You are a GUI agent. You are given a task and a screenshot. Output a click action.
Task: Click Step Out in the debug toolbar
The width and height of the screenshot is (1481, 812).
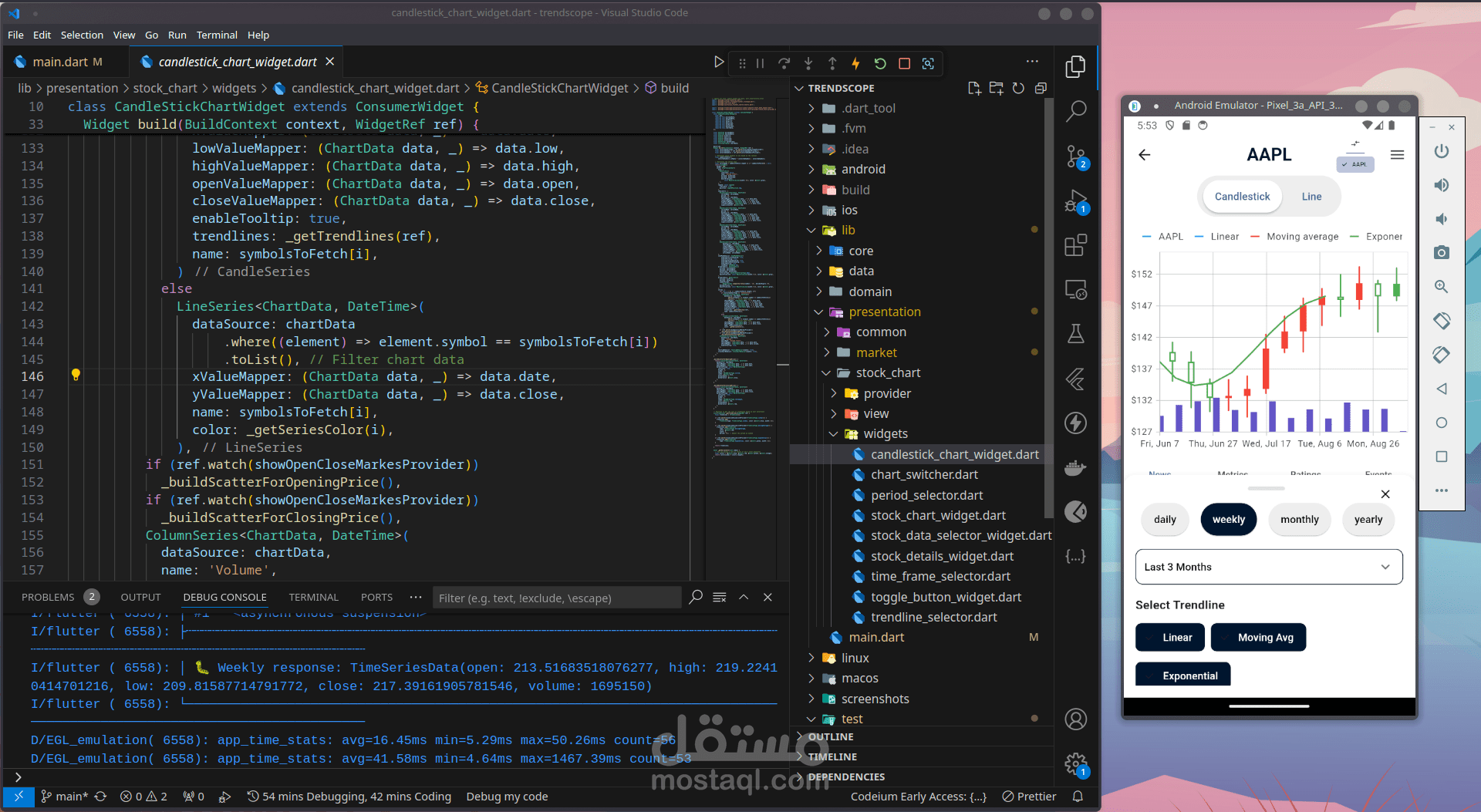coord(832,63)
